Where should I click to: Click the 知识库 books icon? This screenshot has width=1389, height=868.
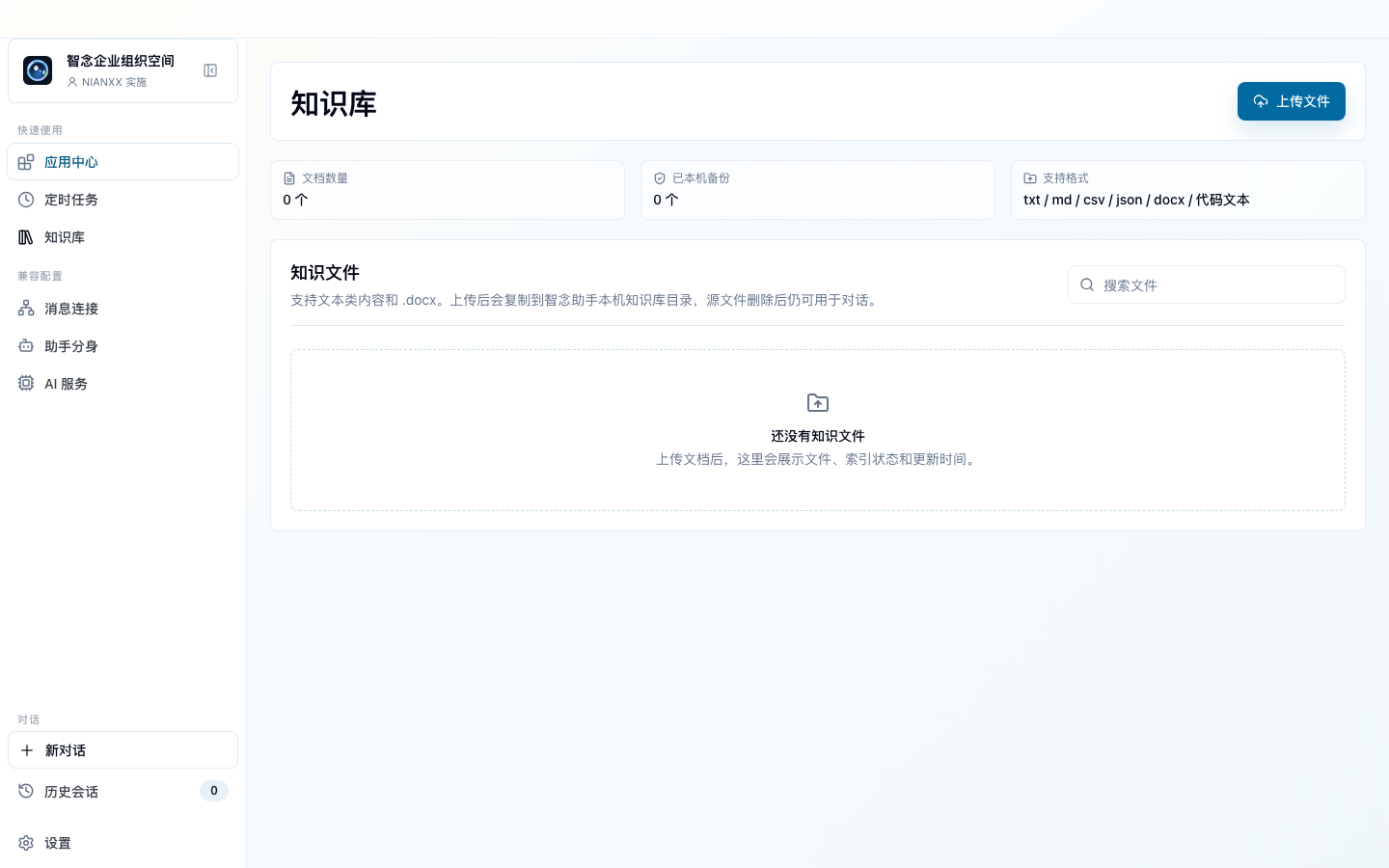coord(26,237)
